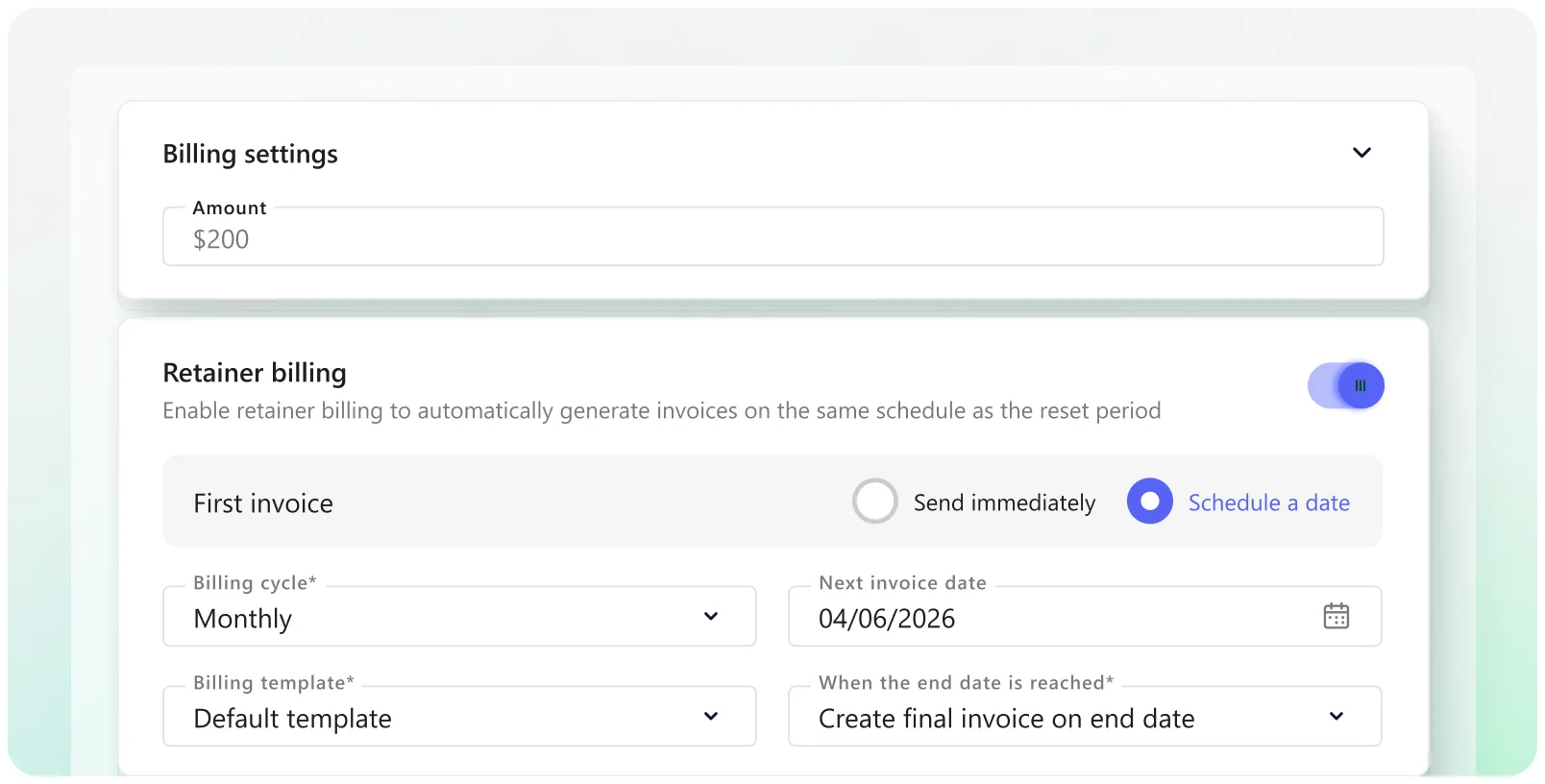The image size is (1545, 784).
Task: Click the Amount field label
Action: [230, 208]
